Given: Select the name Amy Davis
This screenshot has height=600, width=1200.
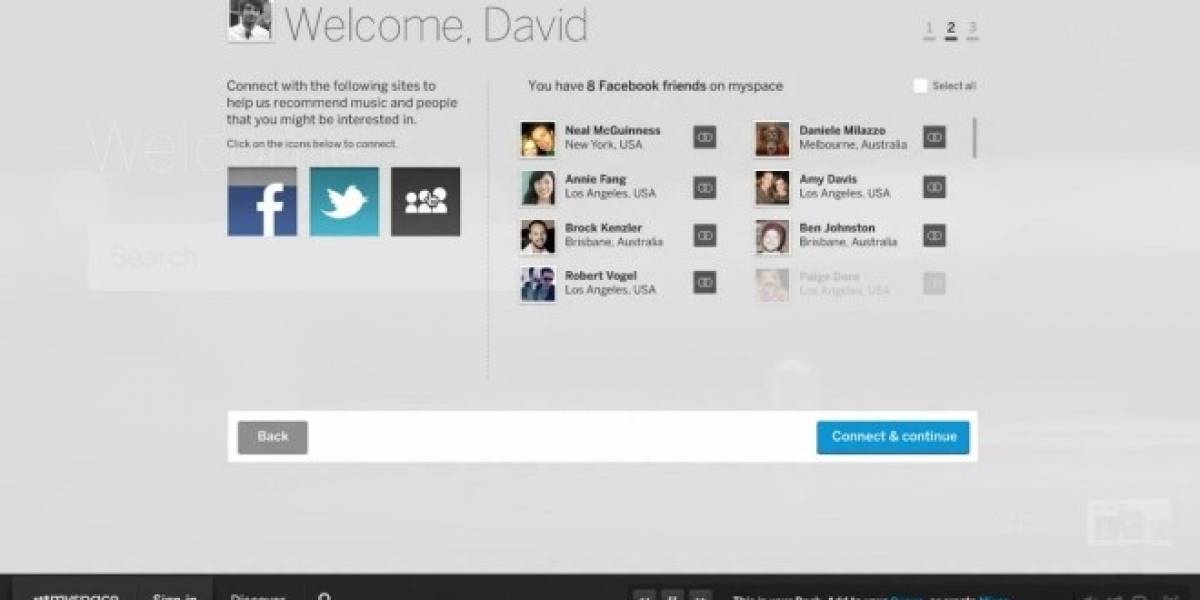Looking at the screenshot, I should [828, 180].
